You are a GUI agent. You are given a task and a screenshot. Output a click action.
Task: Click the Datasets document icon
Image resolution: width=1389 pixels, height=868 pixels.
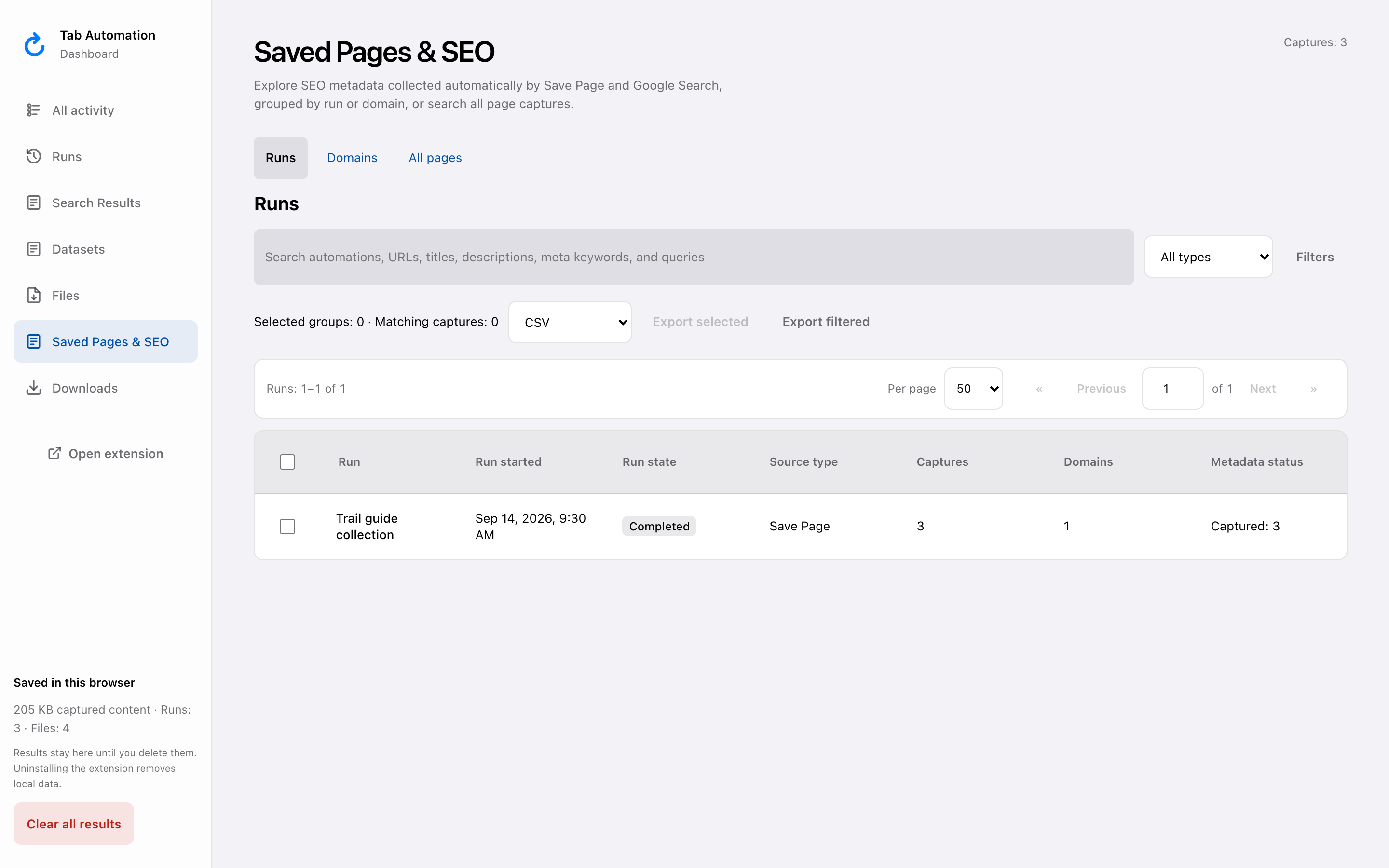coord(33,248)
